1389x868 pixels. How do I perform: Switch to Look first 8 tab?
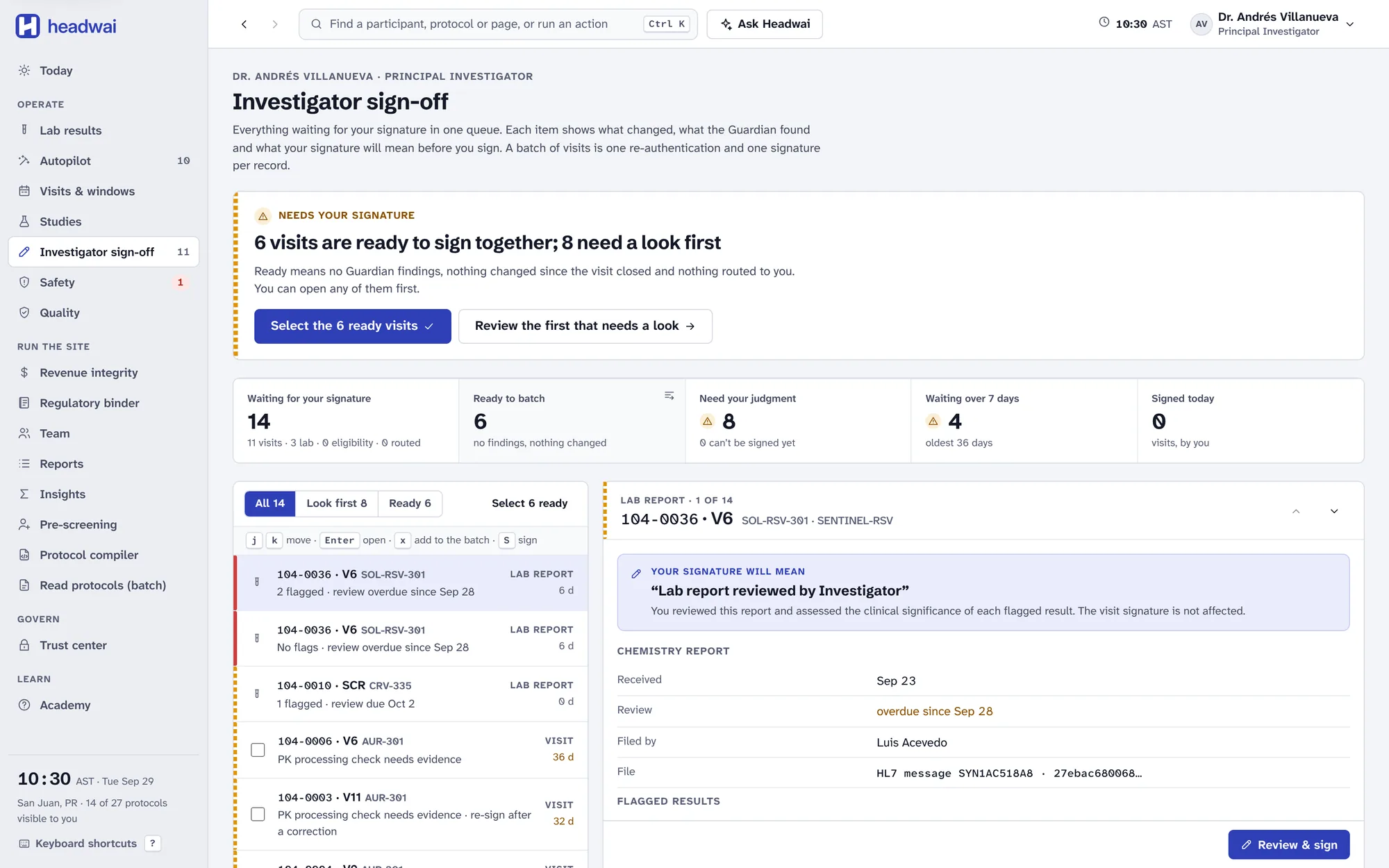(x=337, y=503)
